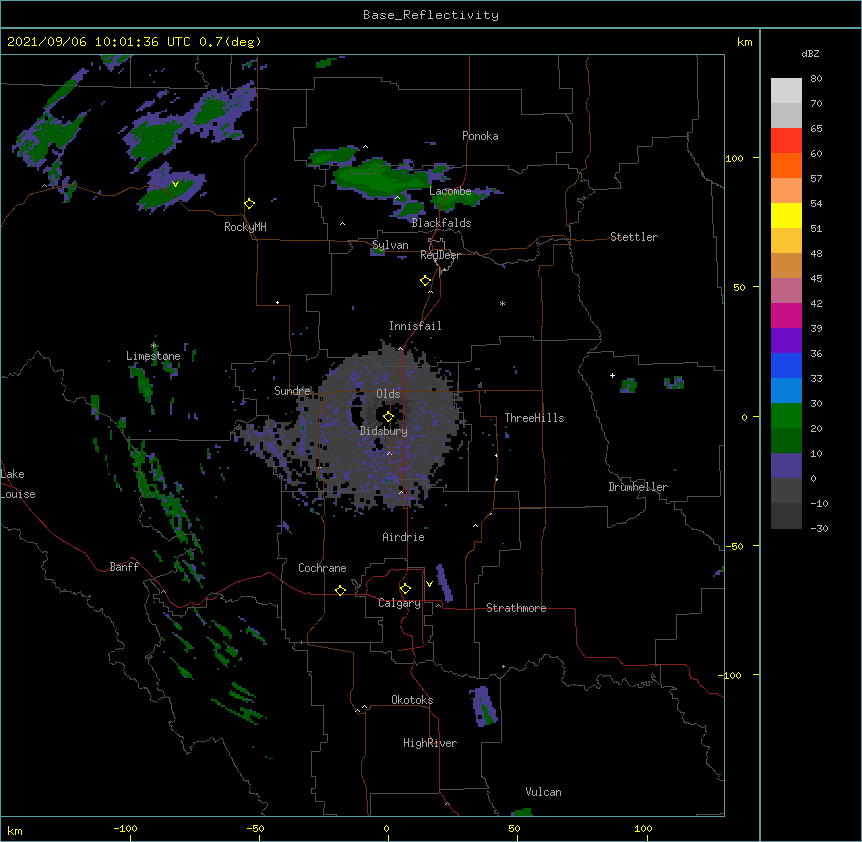Select the orange 60 dBZ legend swatch

click(786, 165)
